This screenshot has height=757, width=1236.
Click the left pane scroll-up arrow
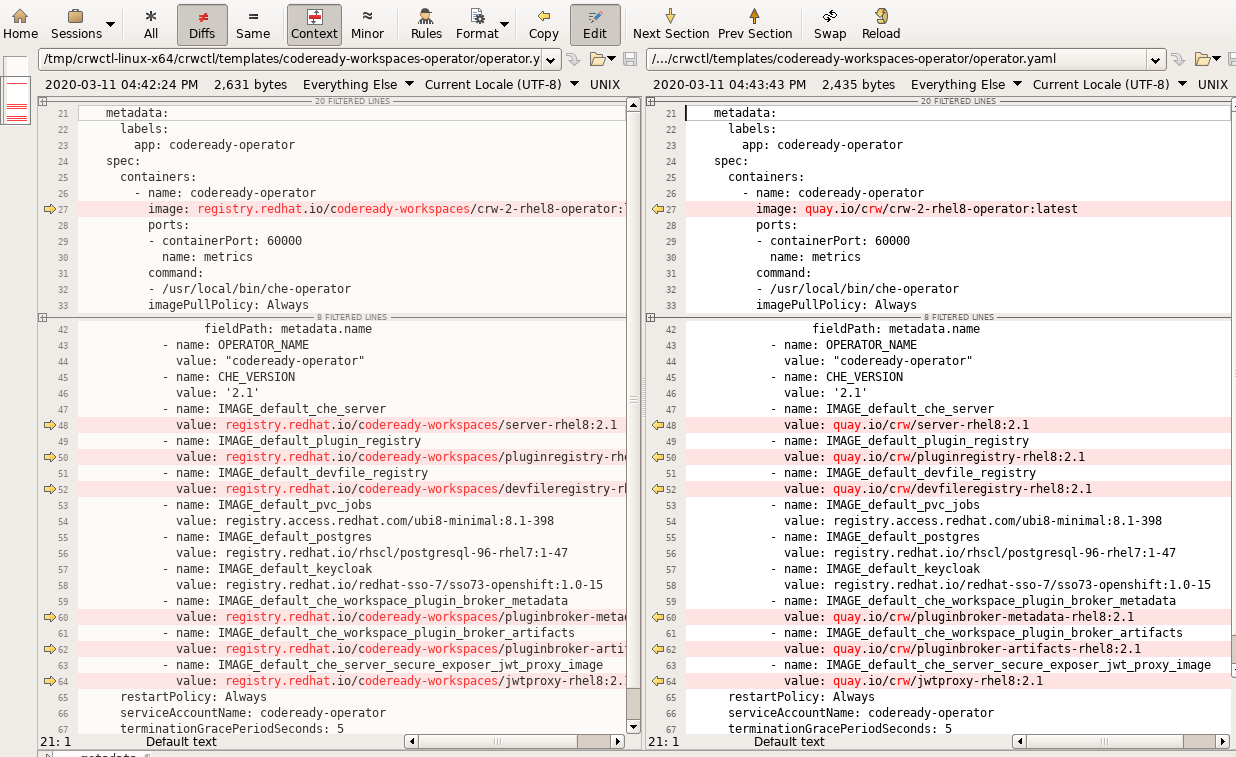click(633, 104)
